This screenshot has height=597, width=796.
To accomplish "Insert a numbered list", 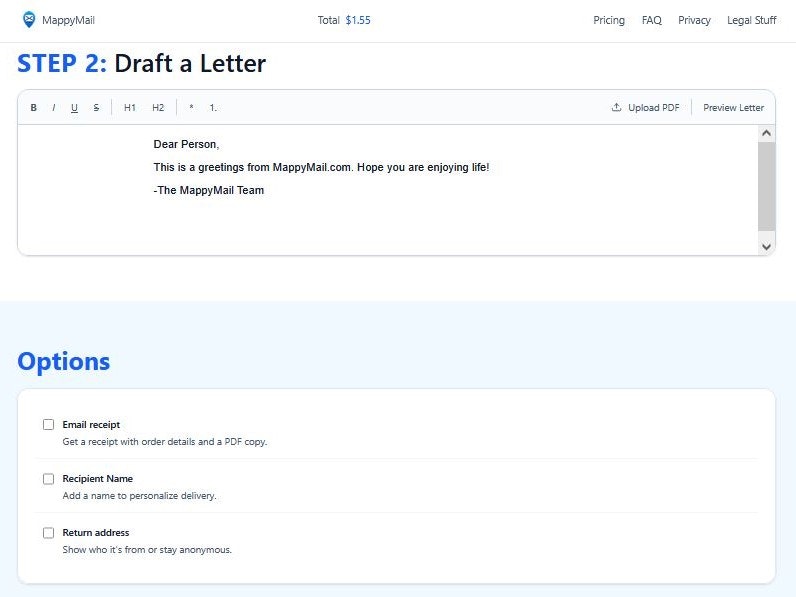I will click(x=213, y=108).
